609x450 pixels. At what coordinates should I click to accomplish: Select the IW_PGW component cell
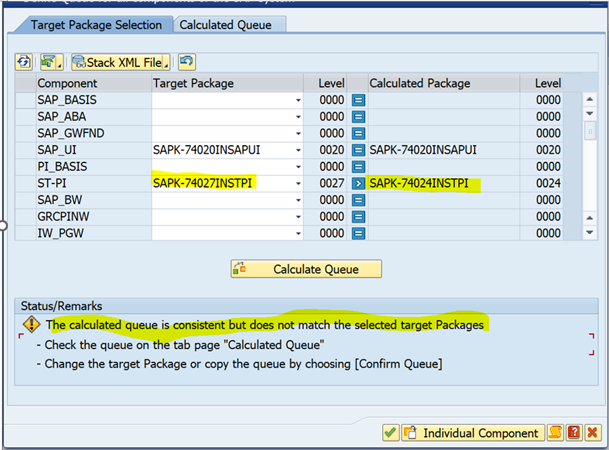click(x=94, y=233)
